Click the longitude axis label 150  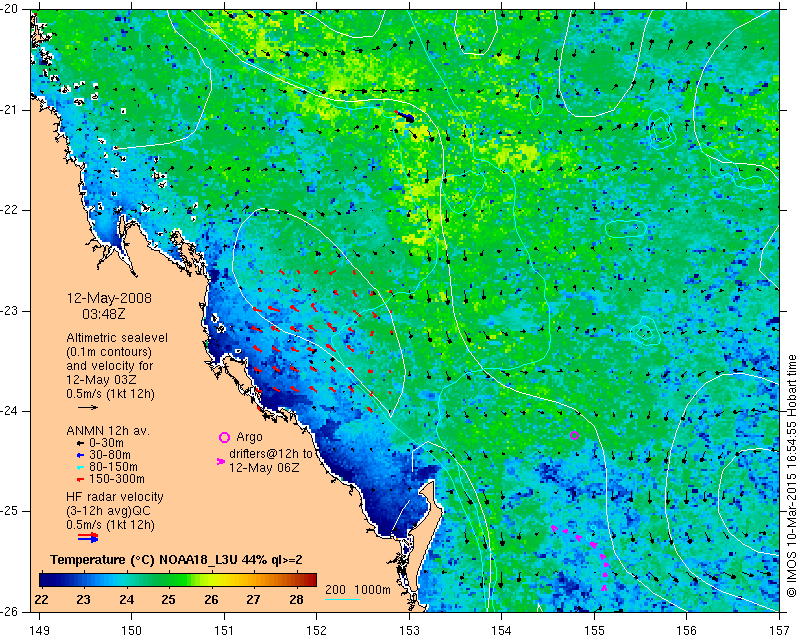pyautogui.click(x=131, y=631)
